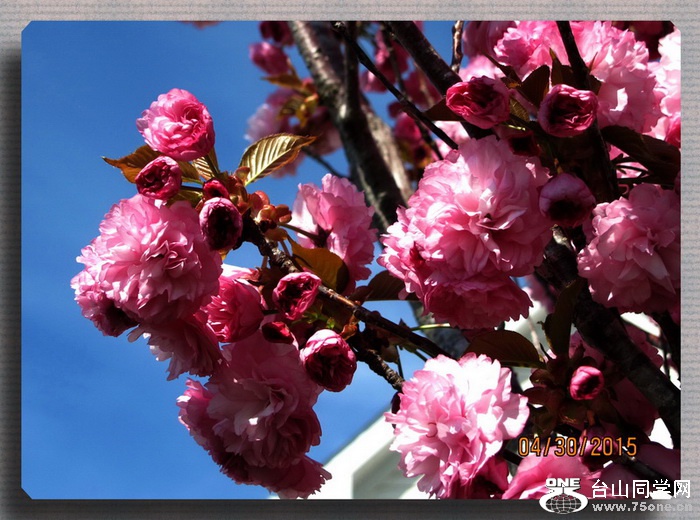Click the 台山同学网 watermark text
700x520 pixels.
click(x=640, y=488)
